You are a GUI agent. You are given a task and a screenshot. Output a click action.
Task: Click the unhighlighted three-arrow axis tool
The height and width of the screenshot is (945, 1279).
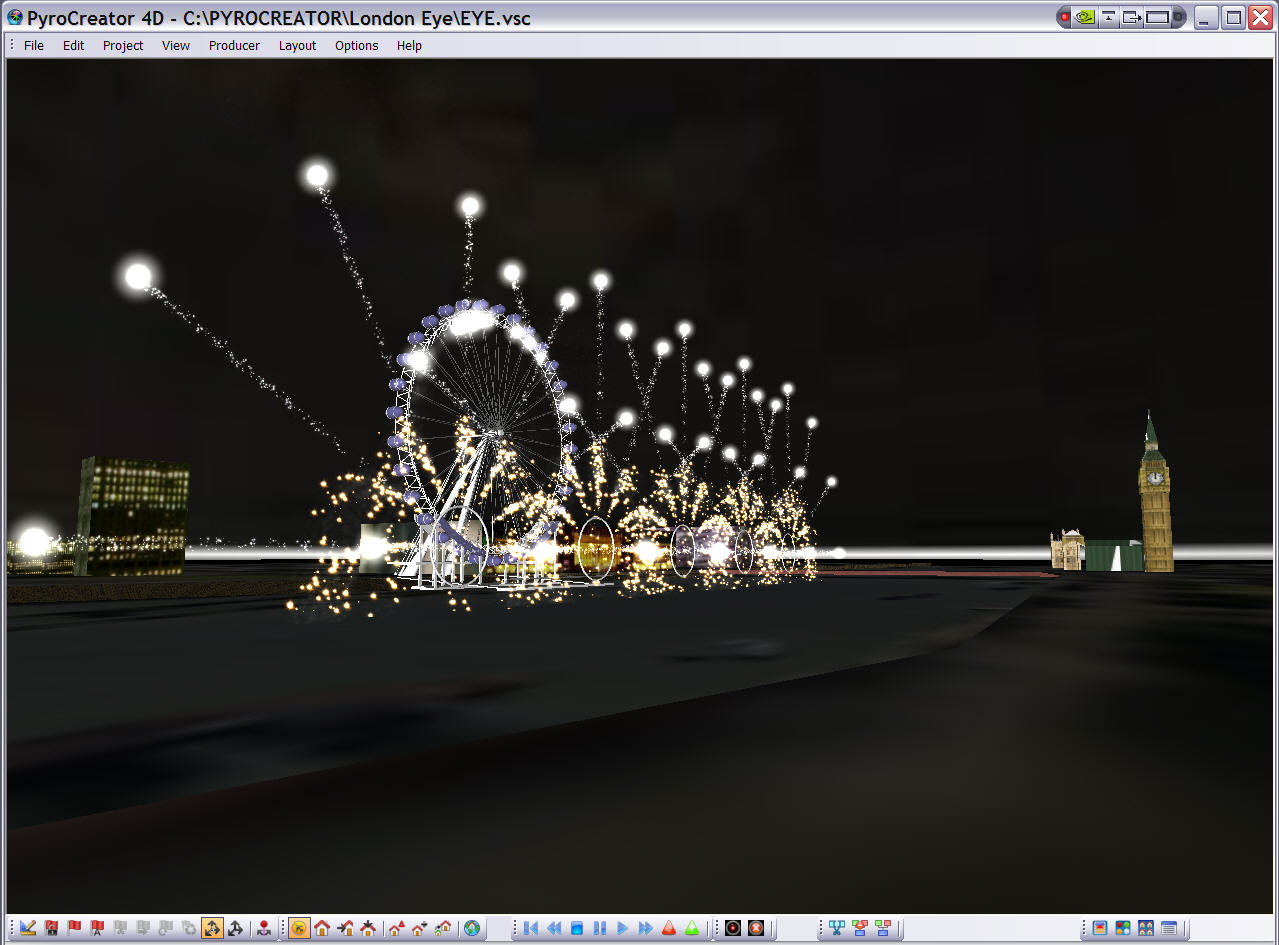235,928
